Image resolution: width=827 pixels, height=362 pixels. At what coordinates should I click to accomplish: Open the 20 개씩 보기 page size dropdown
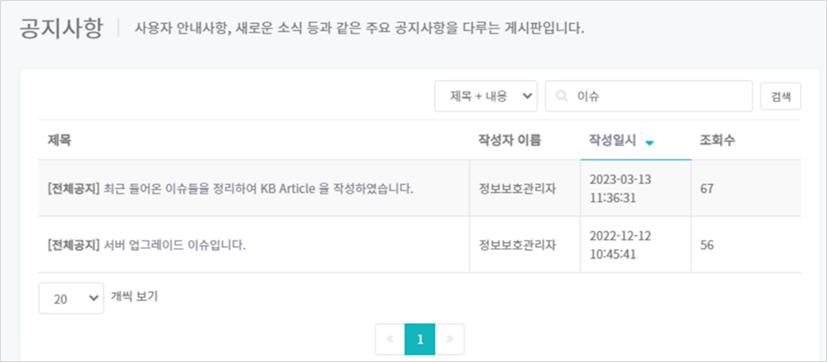pyautogui.click(x=71, y=298)
